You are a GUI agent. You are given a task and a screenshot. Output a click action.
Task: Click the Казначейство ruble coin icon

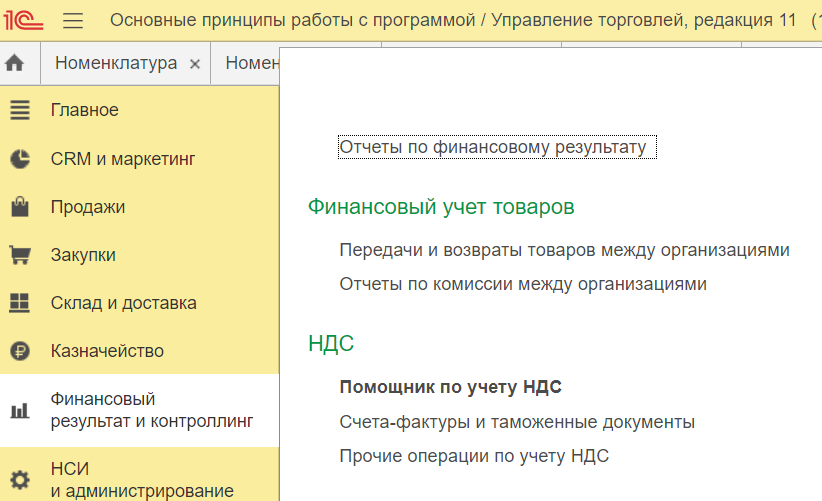20,351
